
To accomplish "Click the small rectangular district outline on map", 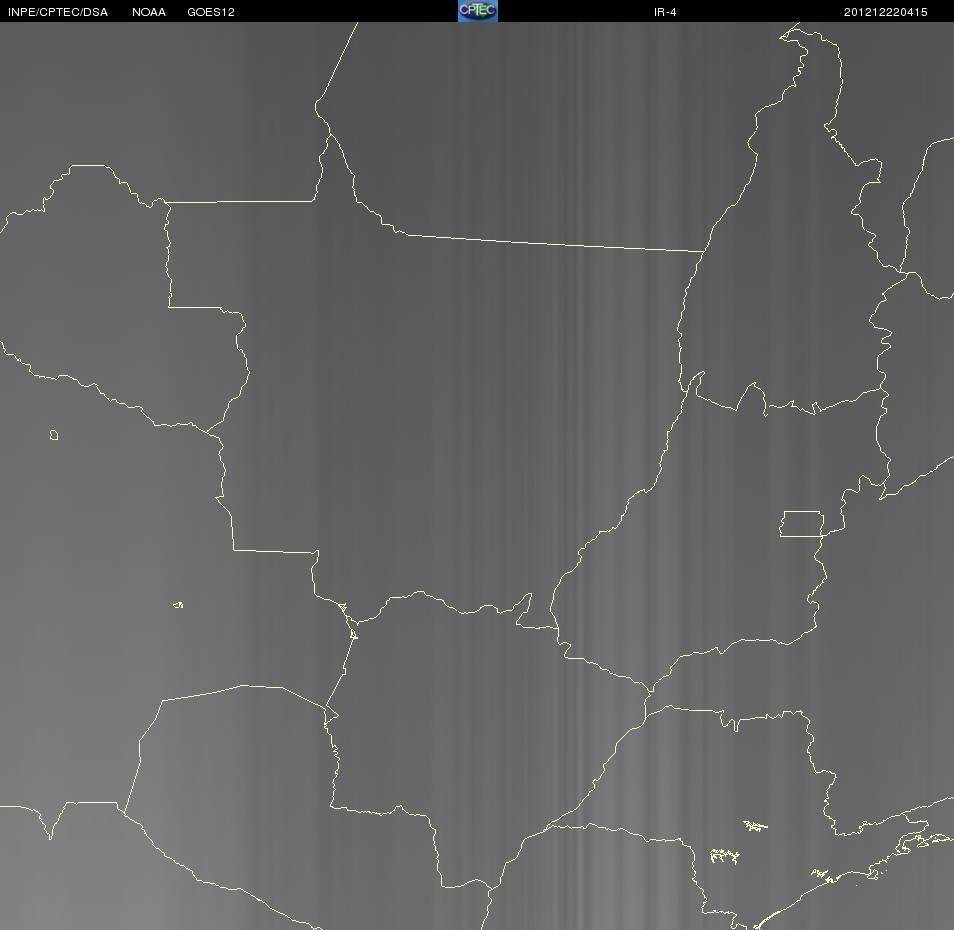I will [802, 524].
